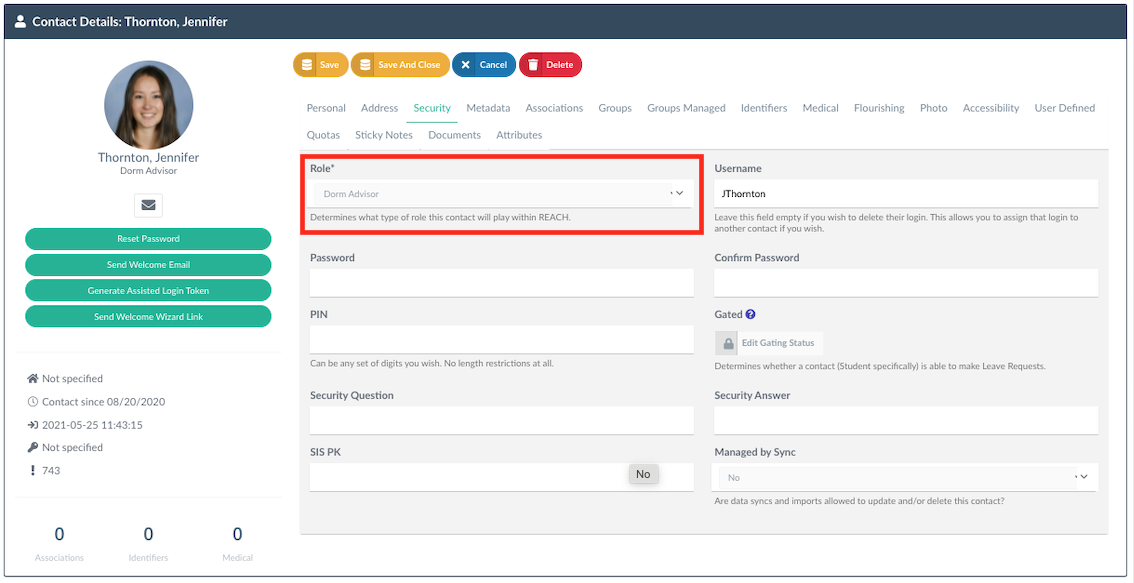Click Save And Close
The image size is (1134, 583).
pyautogui.click(x=400, y=64)
